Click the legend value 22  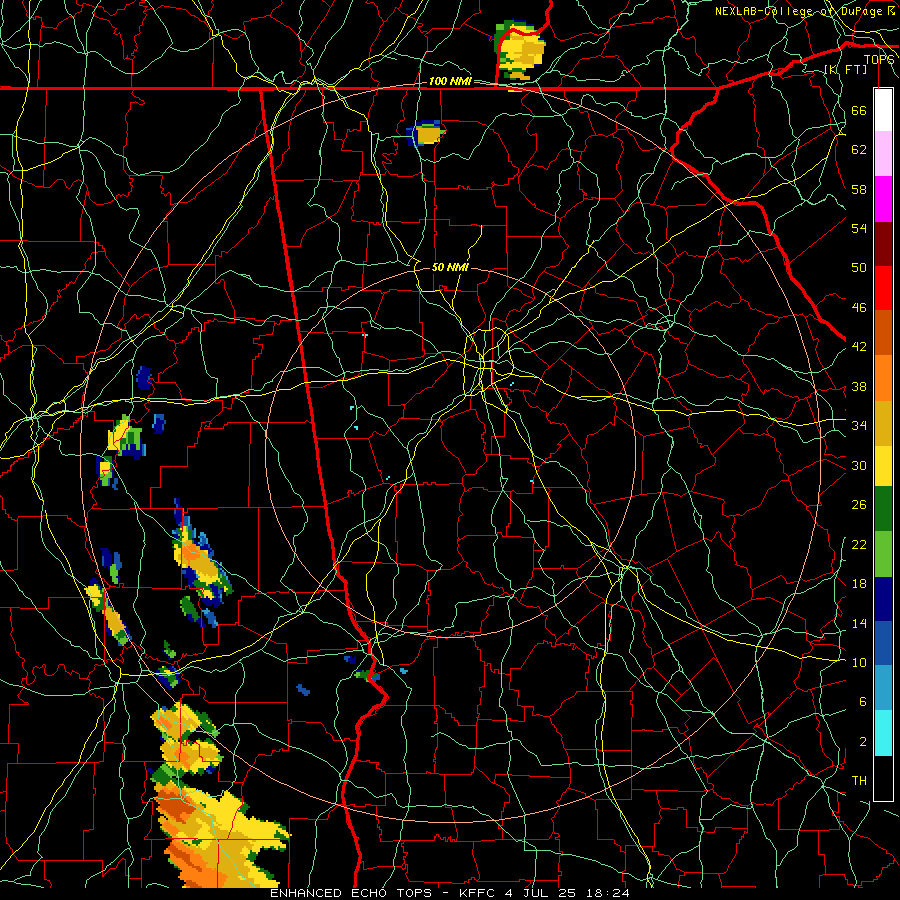(859, 544)
